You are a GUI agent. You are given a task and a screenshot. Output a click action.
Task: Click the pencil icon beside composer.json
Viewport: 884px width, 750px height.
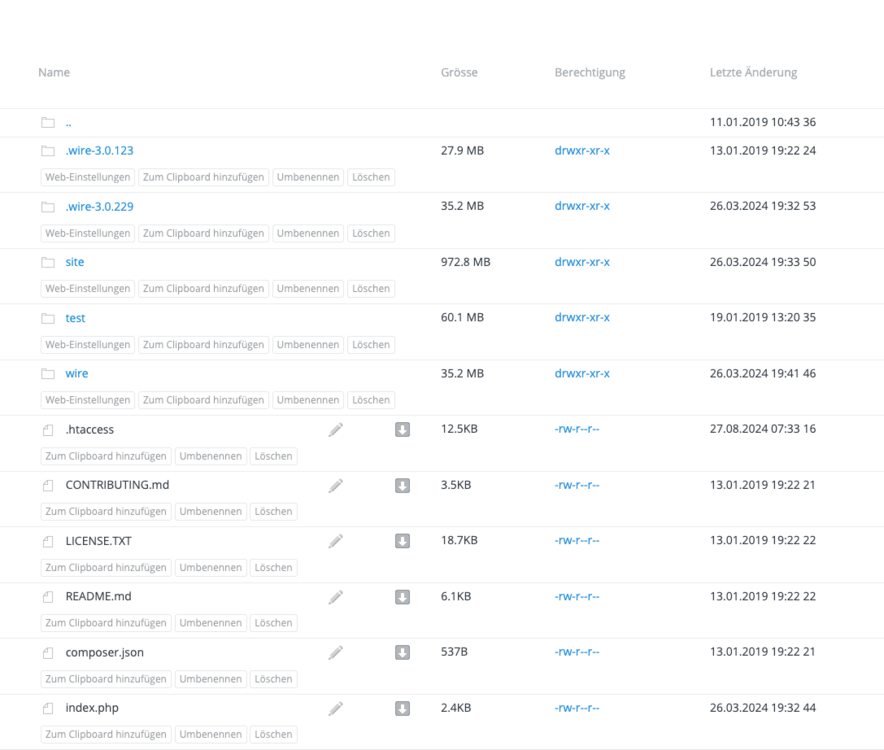[x=336, y=653]
